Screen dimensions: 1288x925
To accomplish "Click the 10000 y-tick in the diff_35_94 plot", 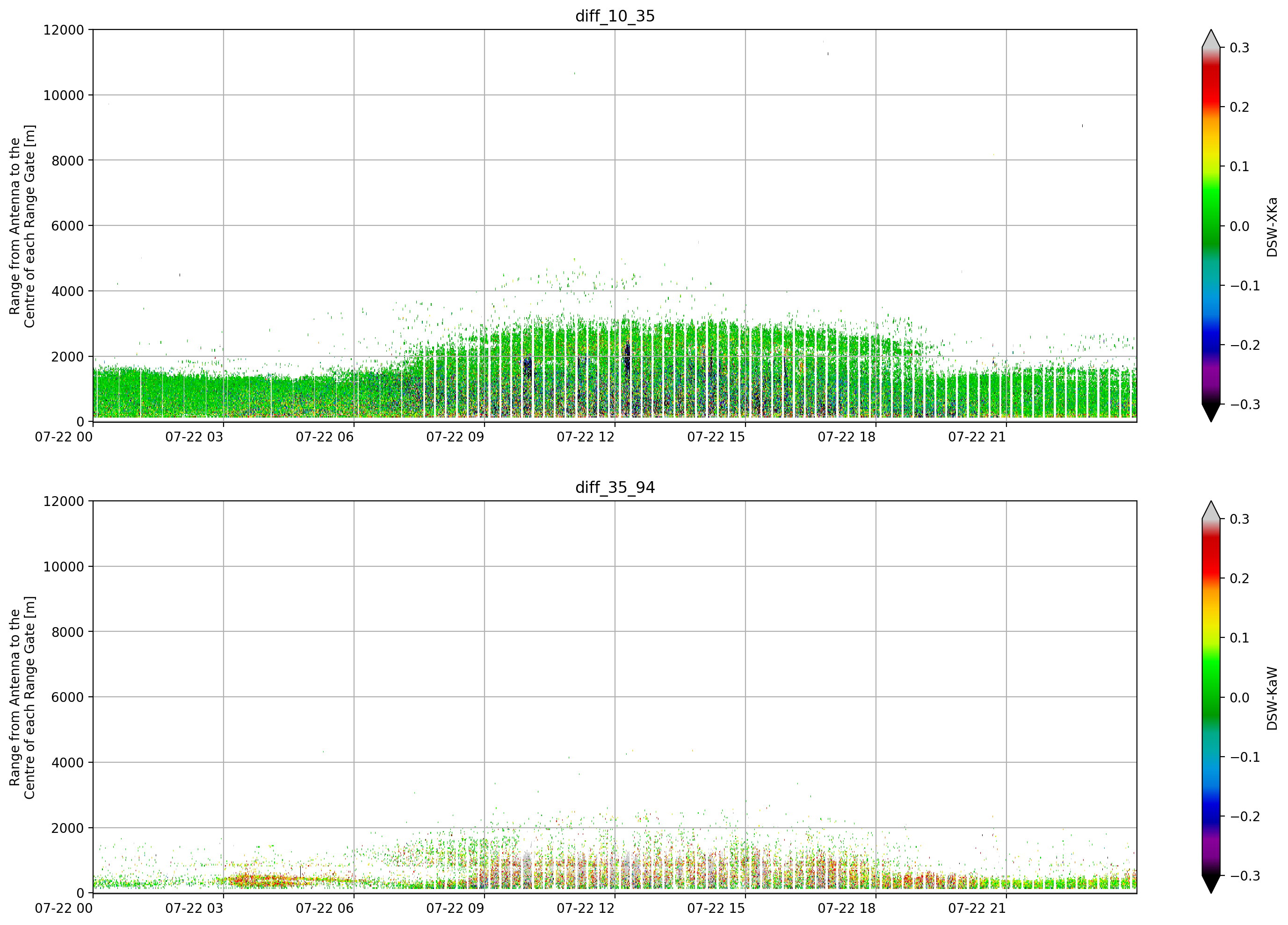I will pos(64,567).
